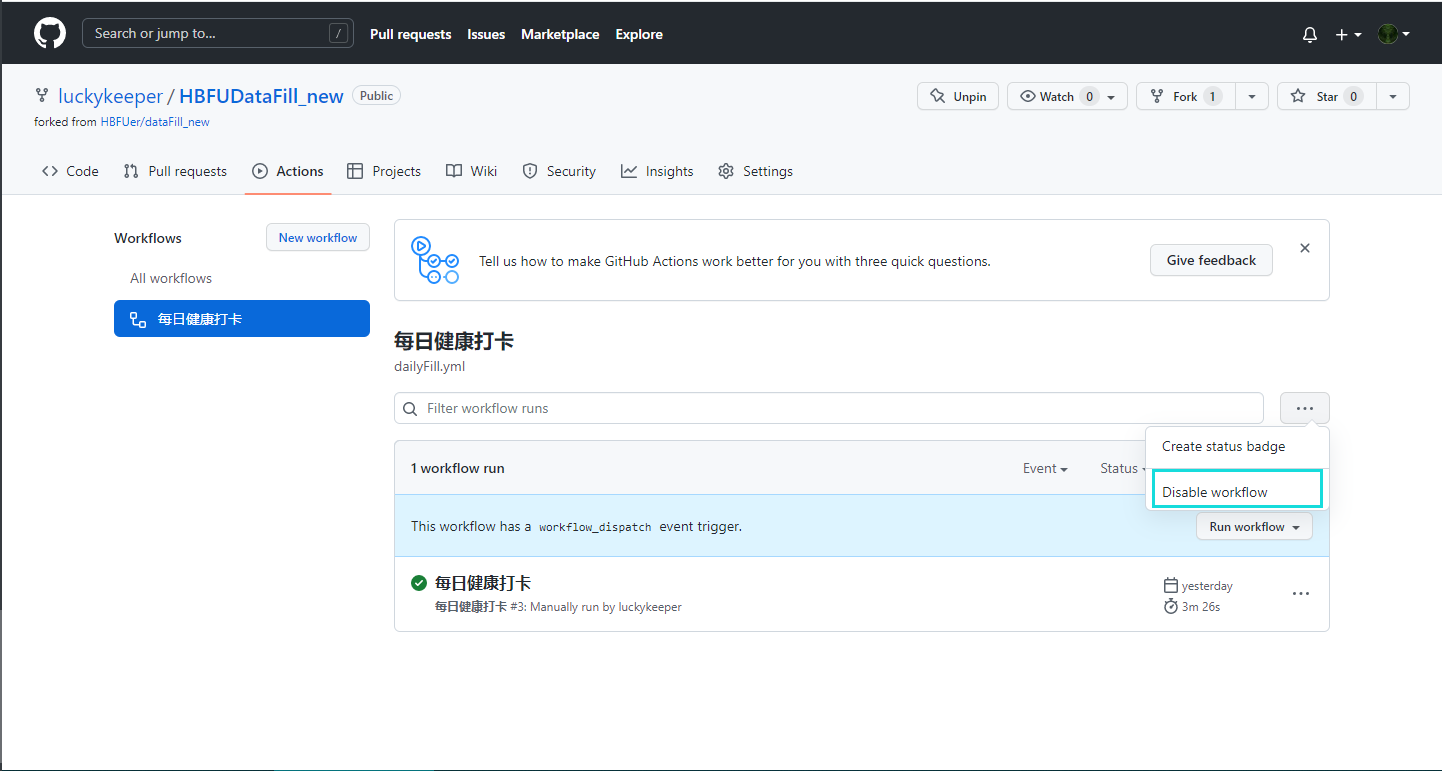Dismiss the feedback banner with X
The height and width of the screenshot is (771, 1442).
click(1304, 248)
